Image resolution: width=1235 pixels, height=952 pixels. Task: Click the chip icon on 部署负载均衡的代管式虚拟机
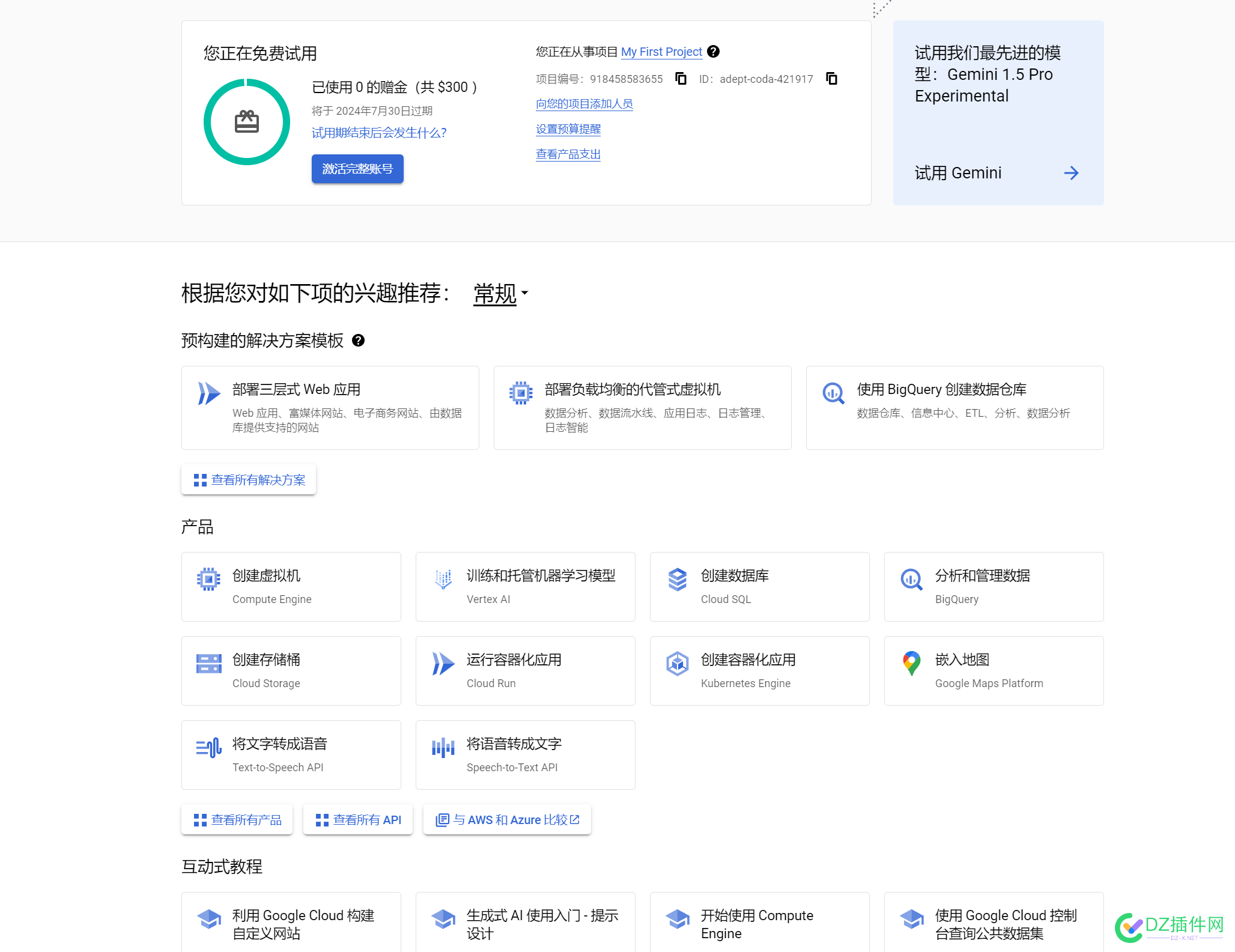coord(521,393)
